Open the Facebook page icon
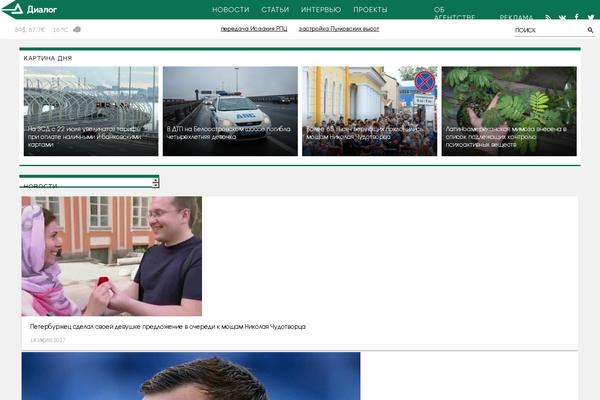 pos(576,17)
